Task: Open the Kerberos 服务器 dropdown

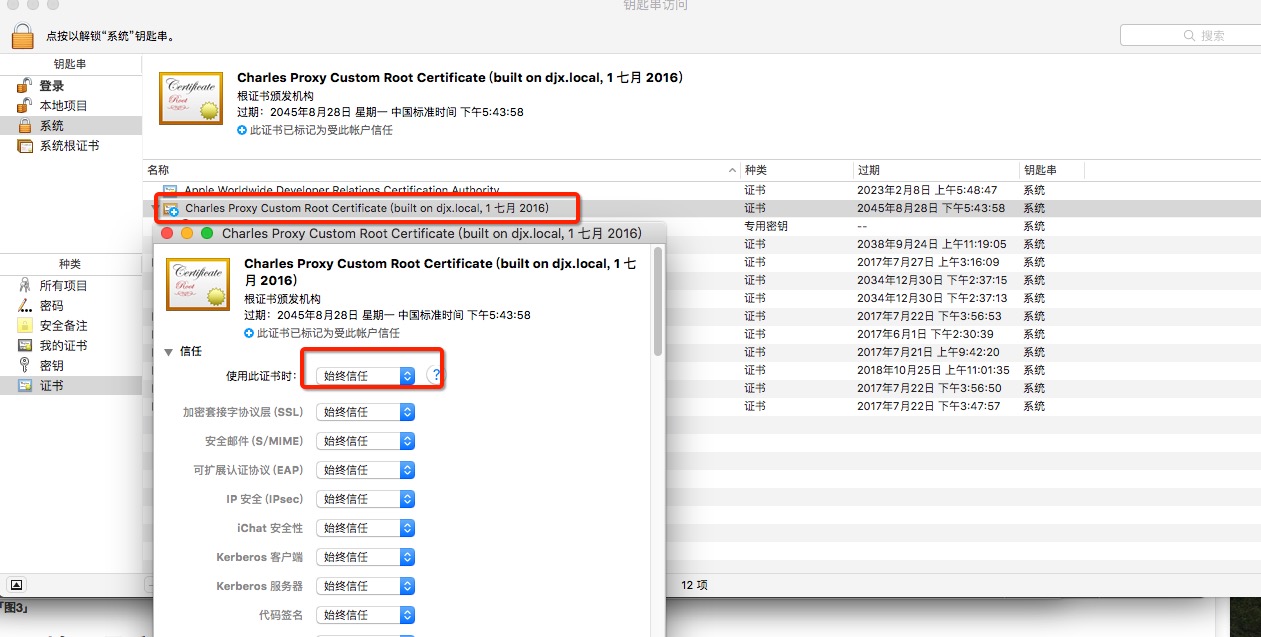Action: click(365, 586)
